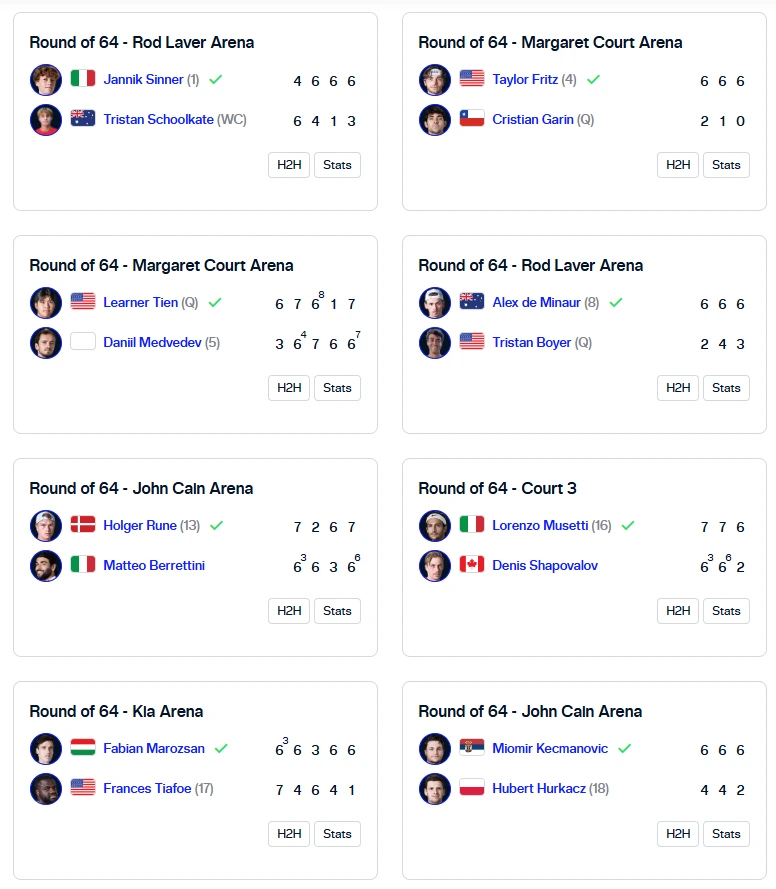The height and width of the screenshot is (889, 776).
Task: Click the Australian flag next to Tristan Schoolkate
Action: [x=83, y=118]
